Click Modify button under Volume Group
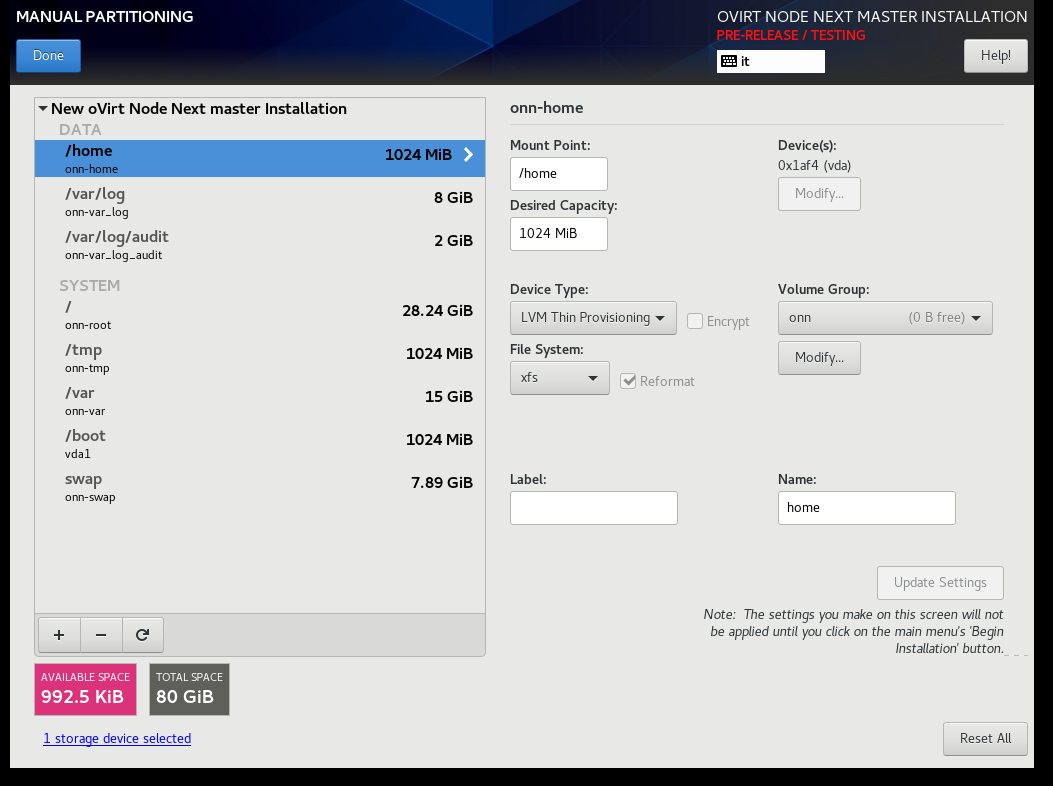The height and width of the screenshot is (786, 1053). 819,357
